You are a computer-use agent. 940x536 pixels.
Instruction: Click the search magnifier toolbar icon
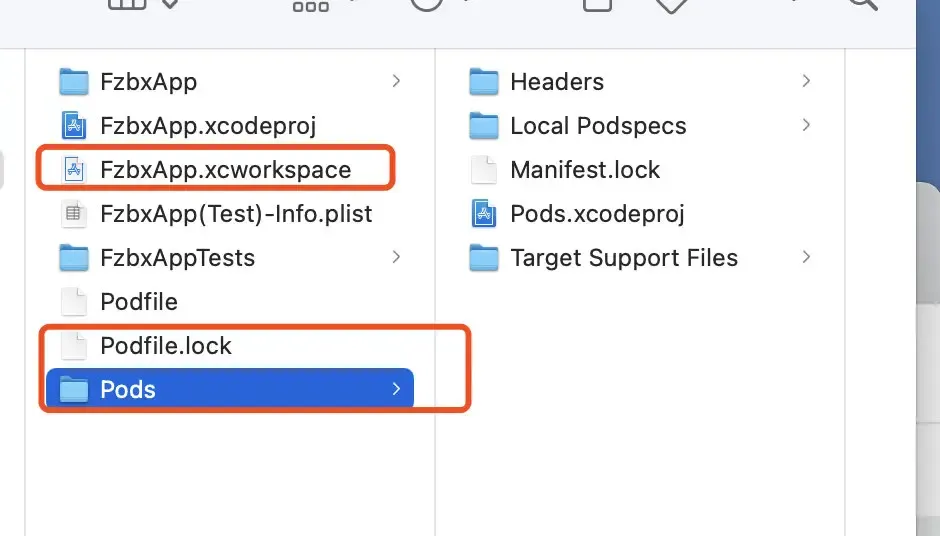click(862, 3)
